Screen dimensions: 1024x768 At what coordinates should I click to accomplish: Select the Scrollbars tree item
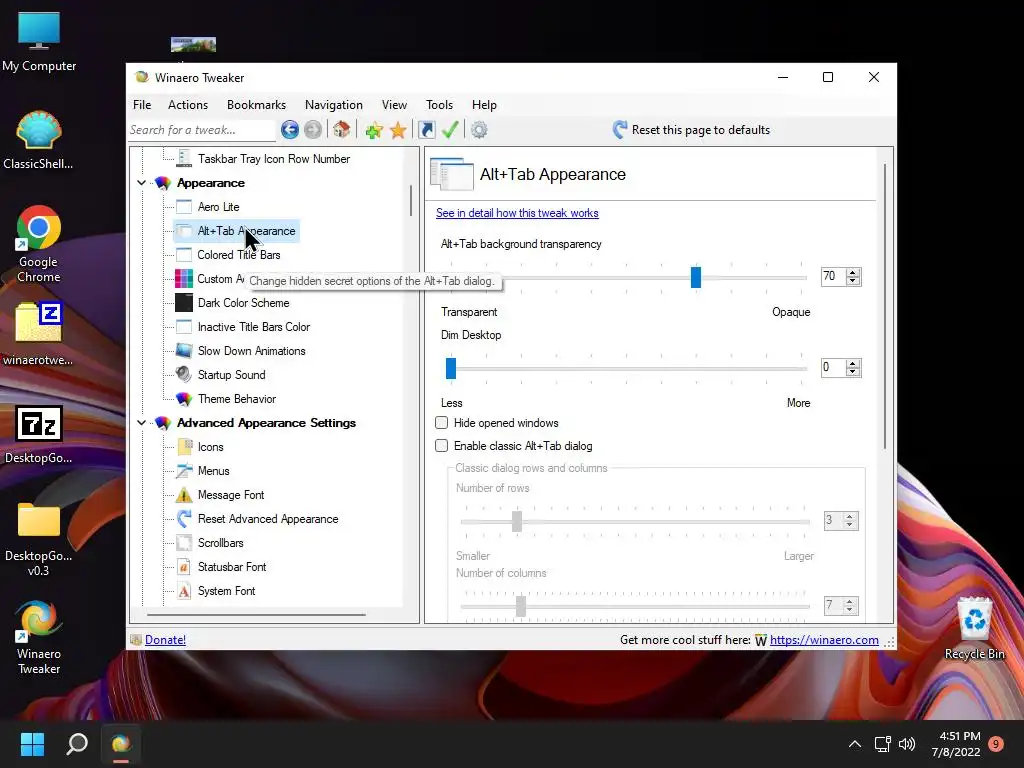click(x=221, y=543)
